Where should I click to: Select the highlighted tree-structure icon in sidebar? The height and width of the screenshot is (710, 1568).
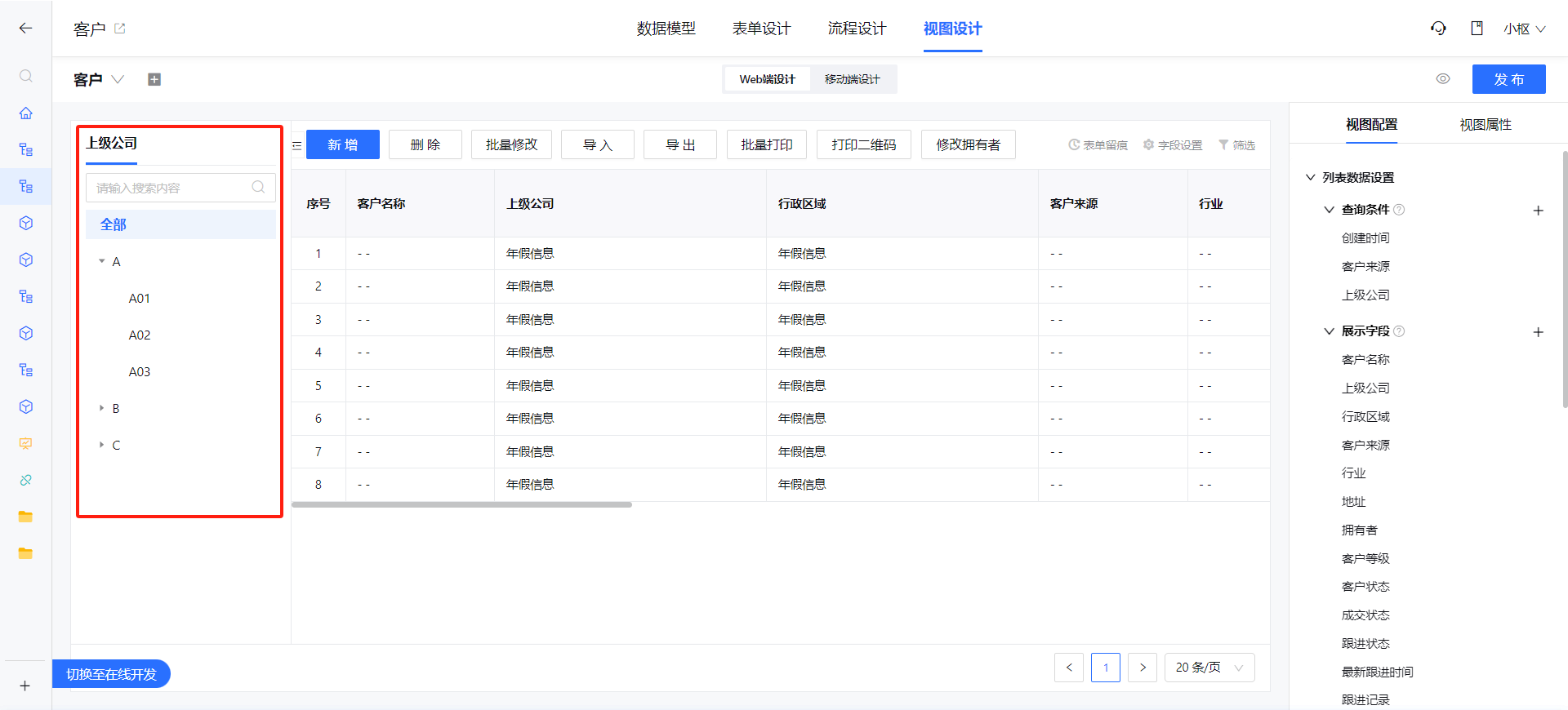26,186
